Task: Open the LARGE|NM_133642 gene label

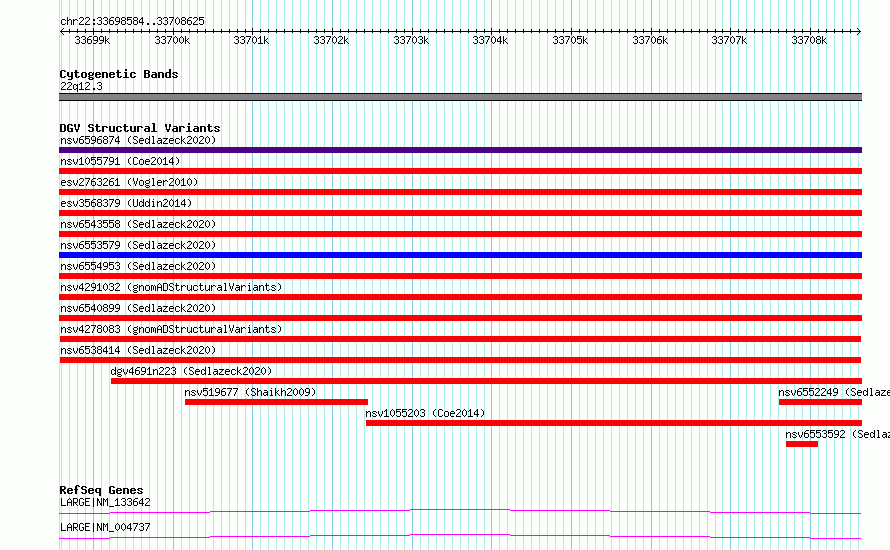Action: coord(105,502)
